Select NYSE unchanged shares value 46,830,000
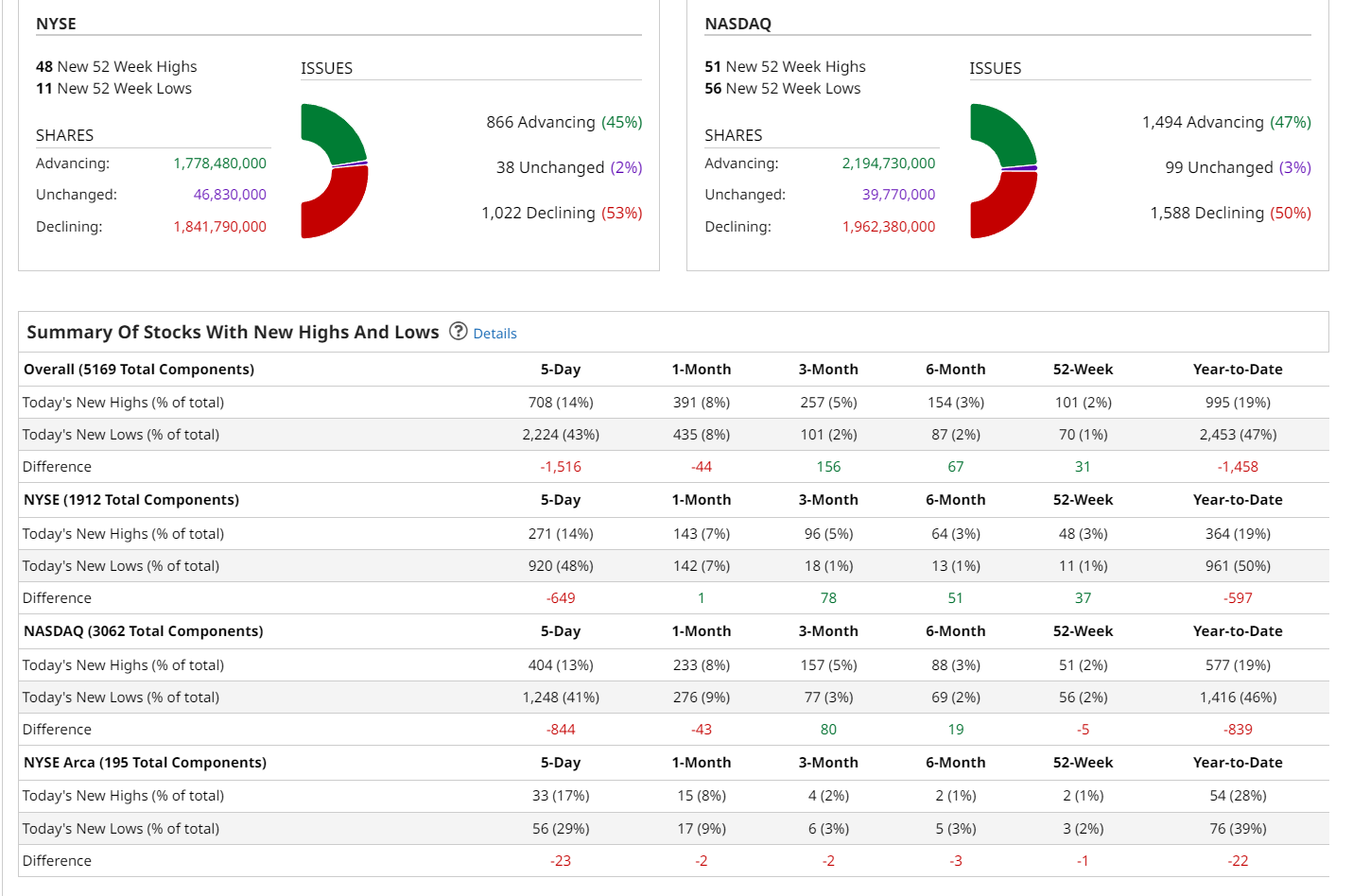The image size is (1353, 896). point(230,195)
